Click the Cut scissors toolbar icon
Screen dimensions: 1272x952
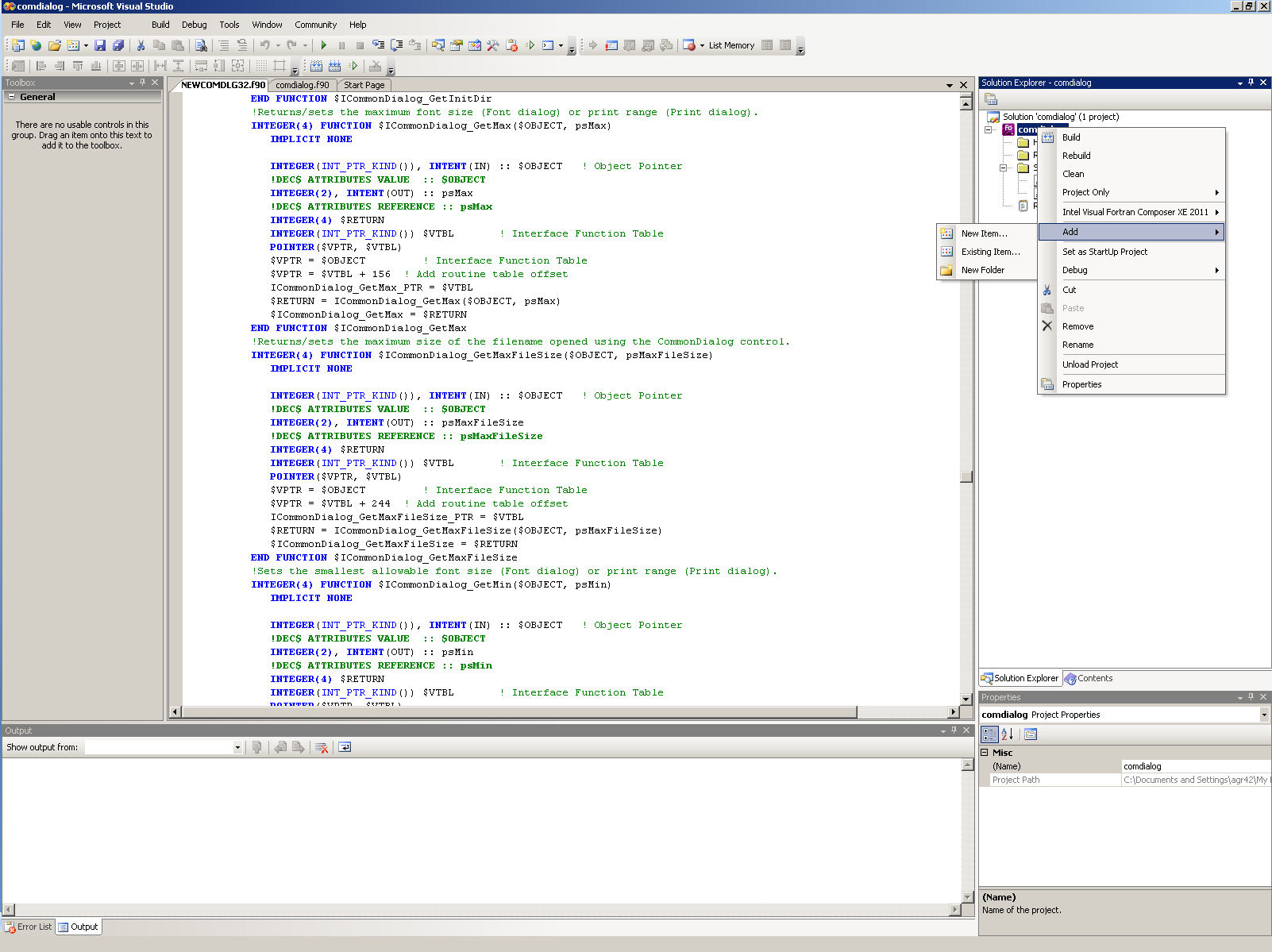pos(141,45)
